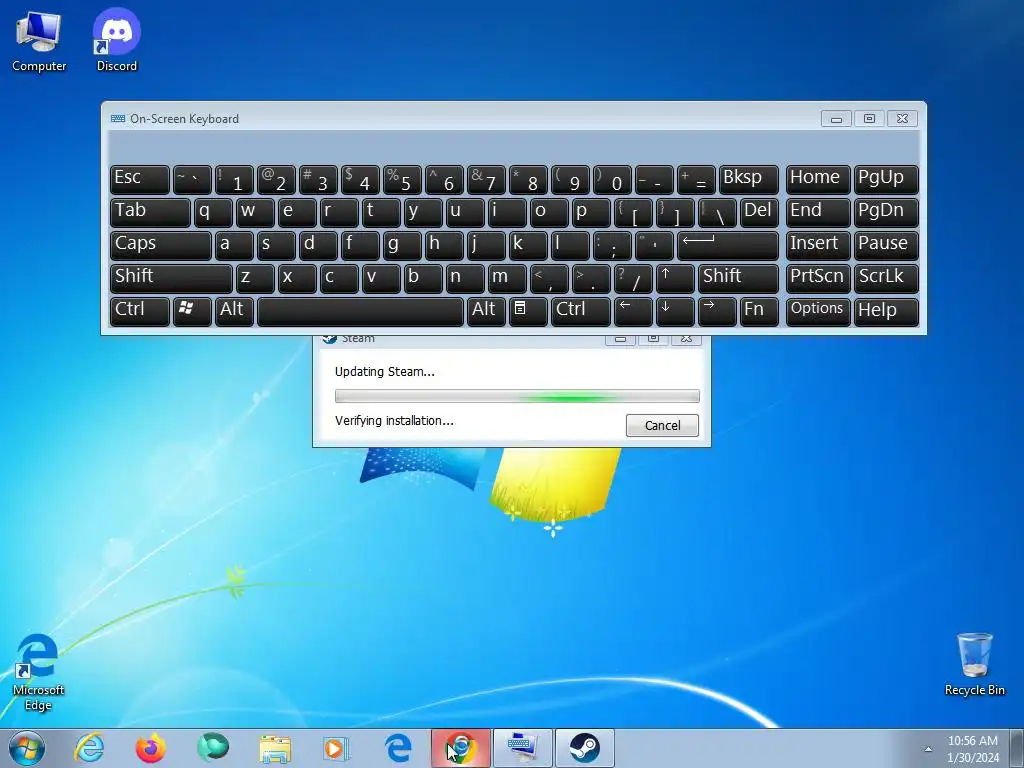
Task: Select the On-Screen Keyboard taskbar item
Action: pyautogui.click(x=522, y=748)
